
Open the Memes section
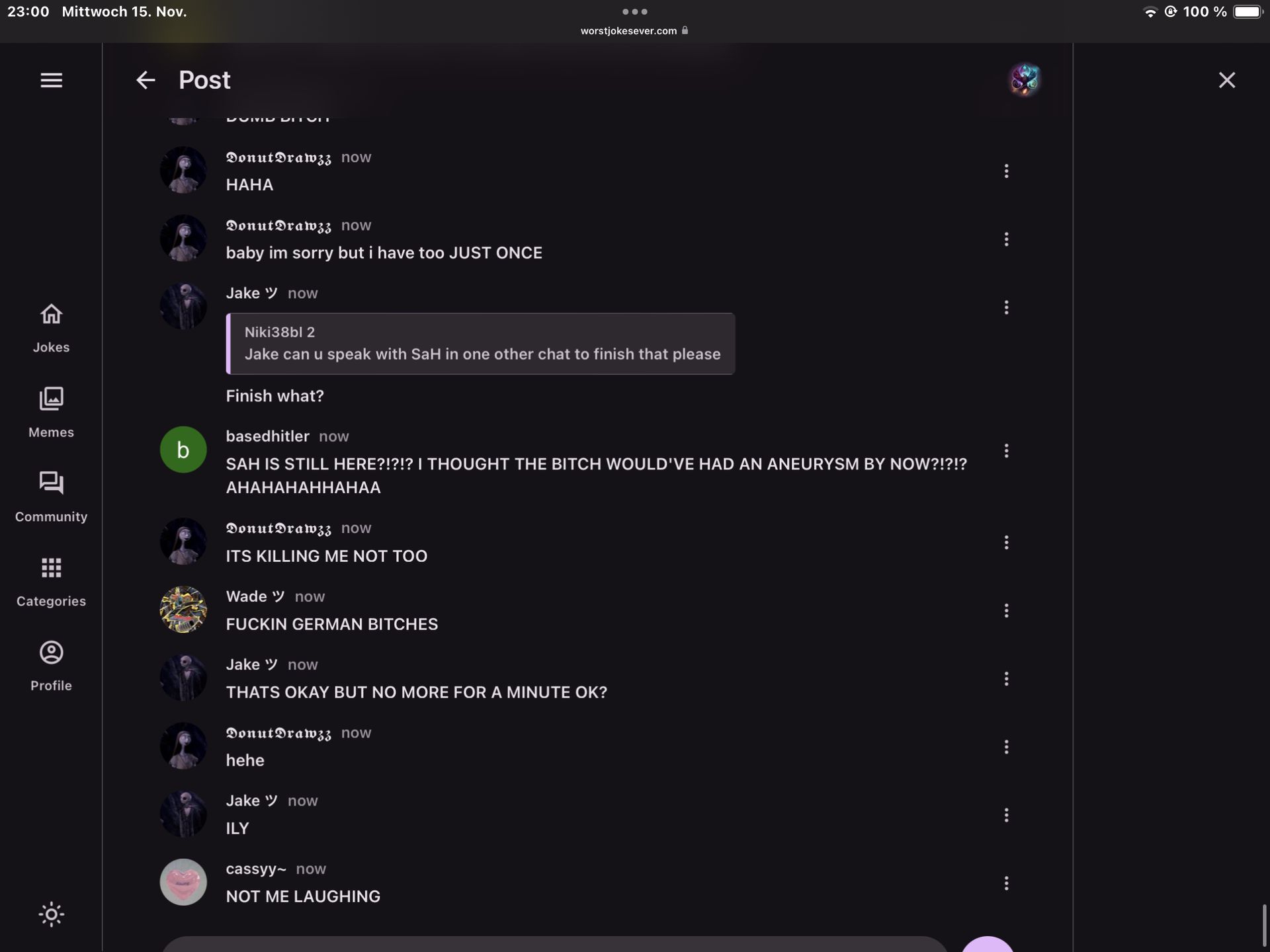click(x=51, y=413)
